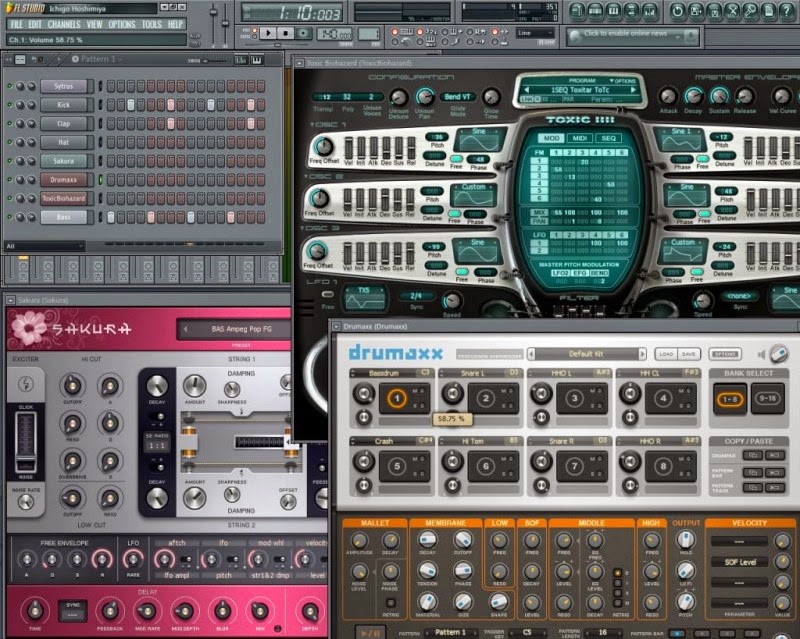Open the Line snap dropdown

pyautogui.click(x=535, y=33)
